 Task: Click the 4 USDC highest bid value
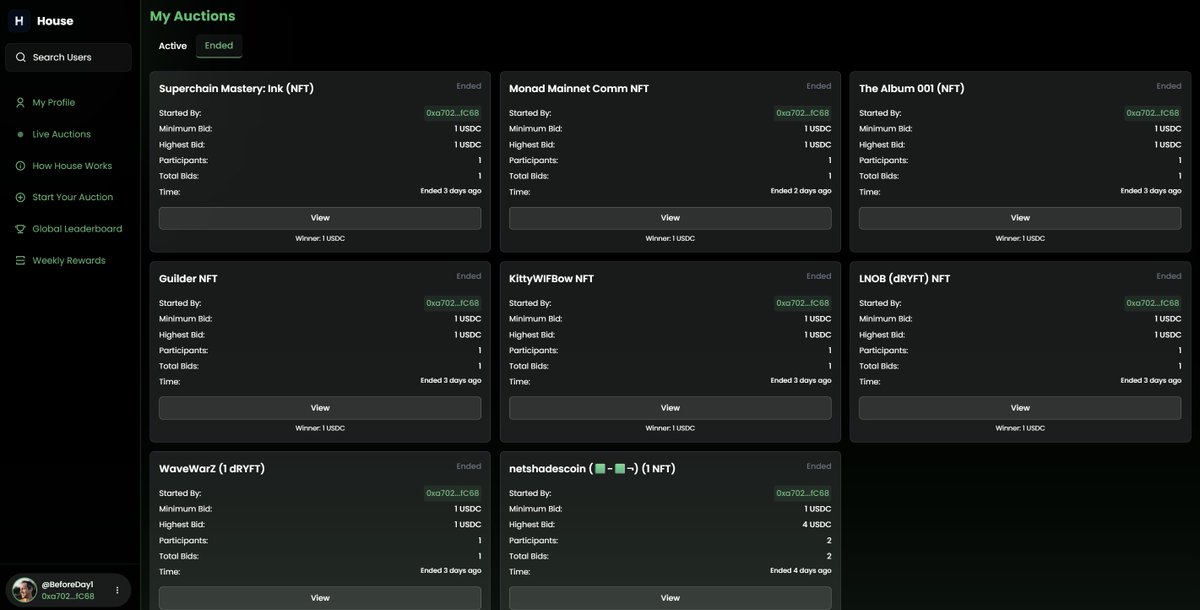pos(816,524)
